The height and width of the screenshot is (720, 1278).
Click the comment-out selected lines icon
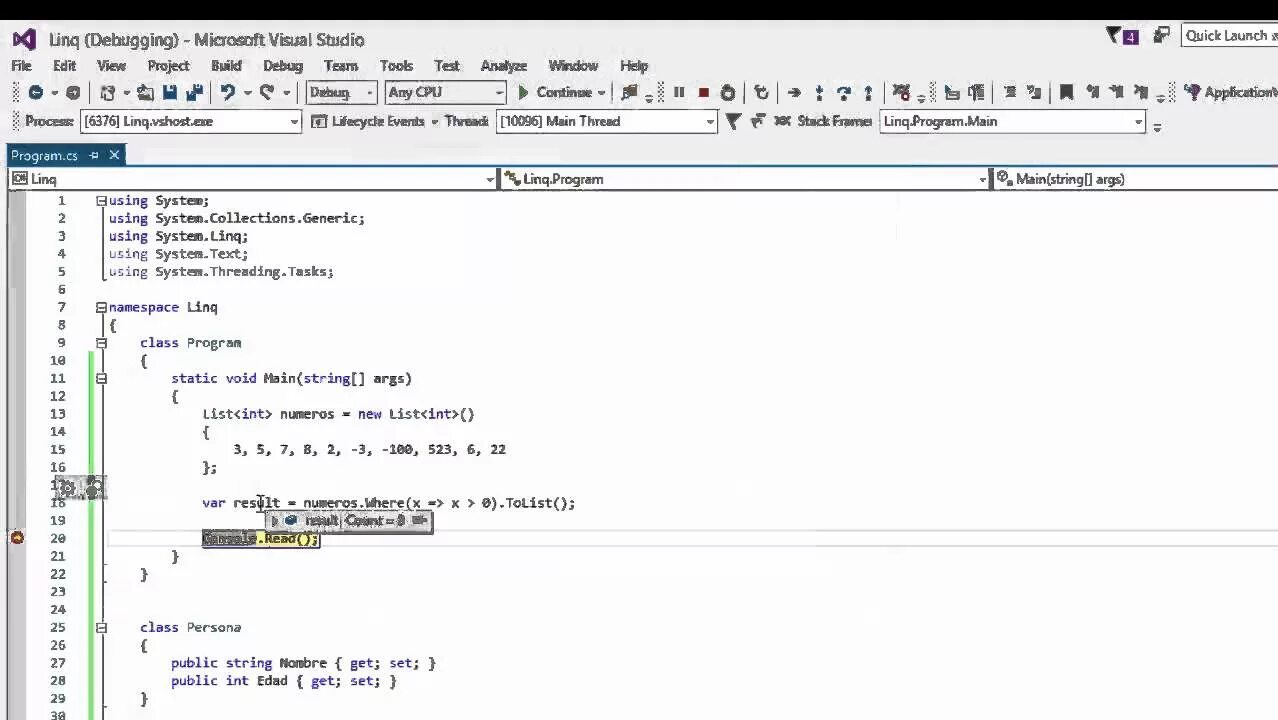[1010, 92]
